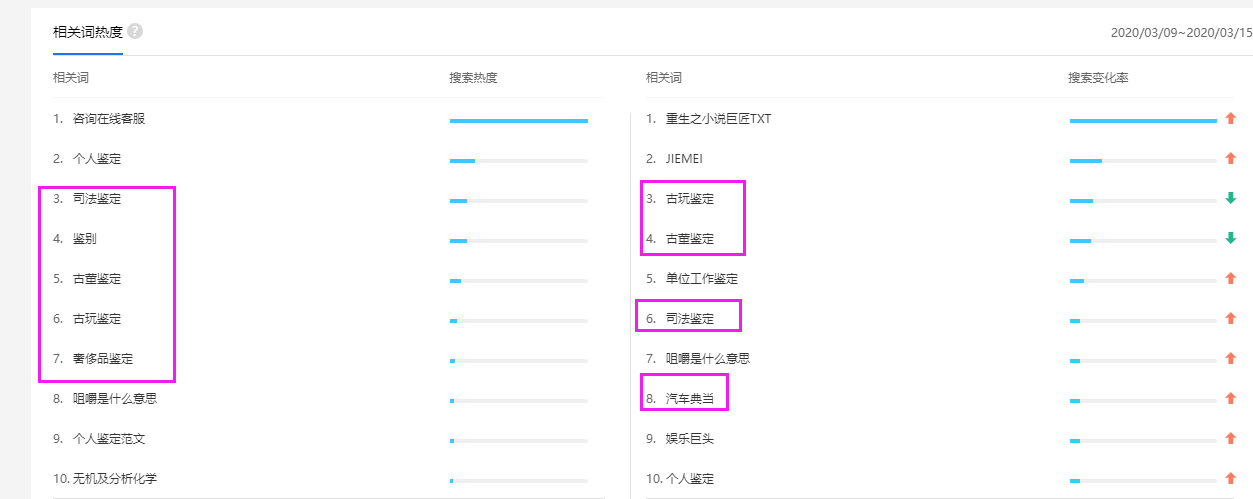Click the up arrow beside 重生之小说巨匠TXT
The width and height of the screenshot is (1253, 499).
click(x=1231, y=119)
